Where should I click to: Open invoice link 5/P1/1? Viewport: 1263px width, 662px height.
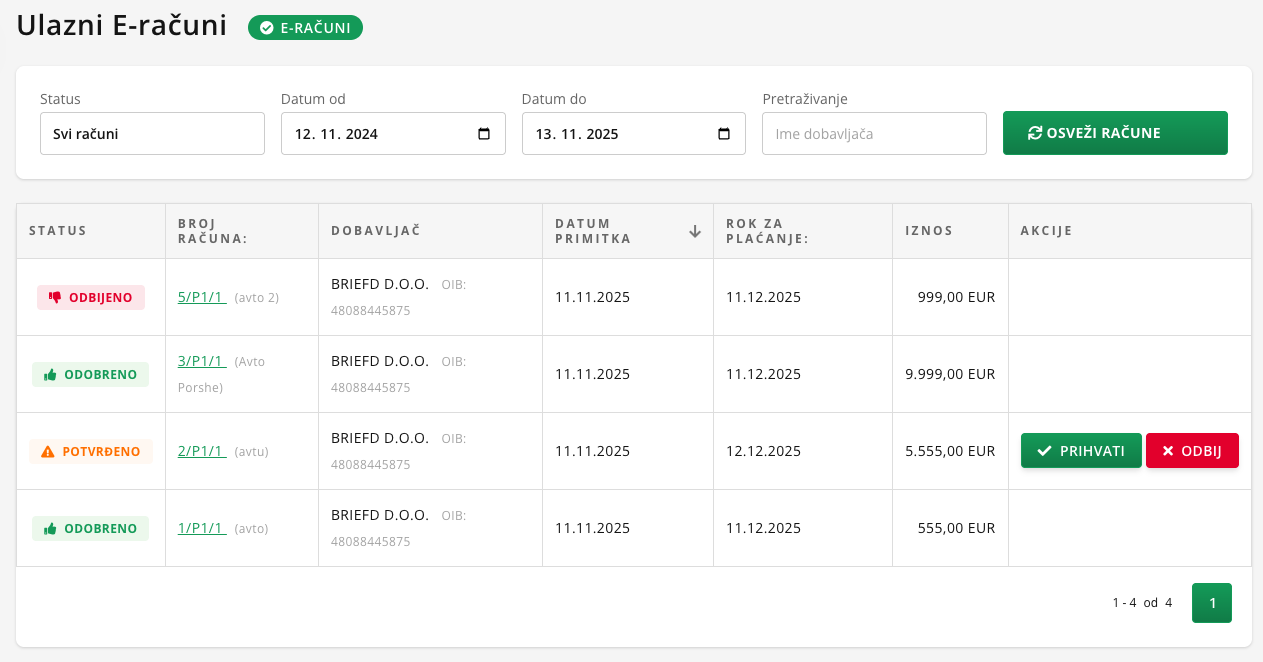click(201, 297)
